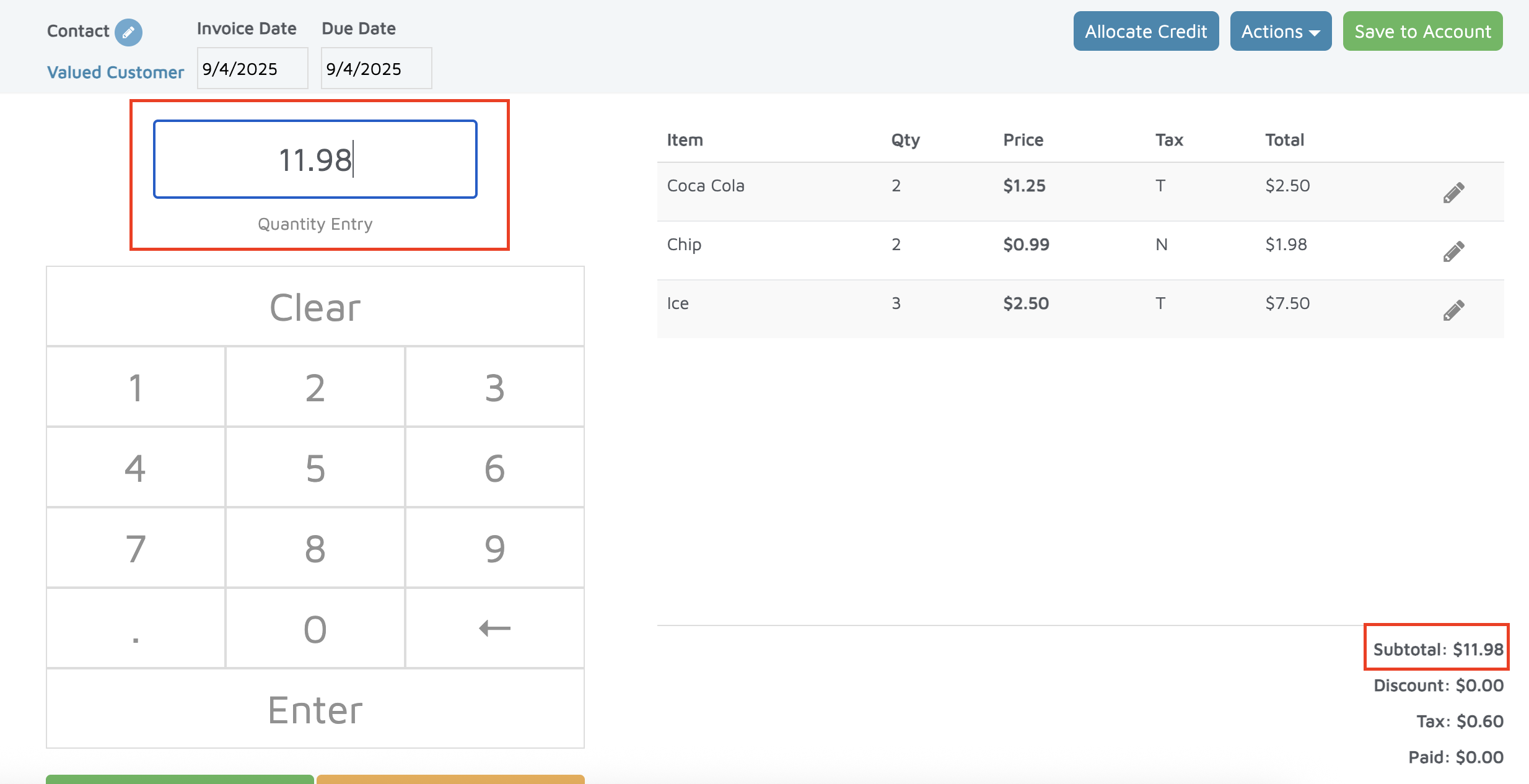This screenshot has width=1529, height=784.
Task: Edit the Chip line item
Action: tap(1453, 251)
